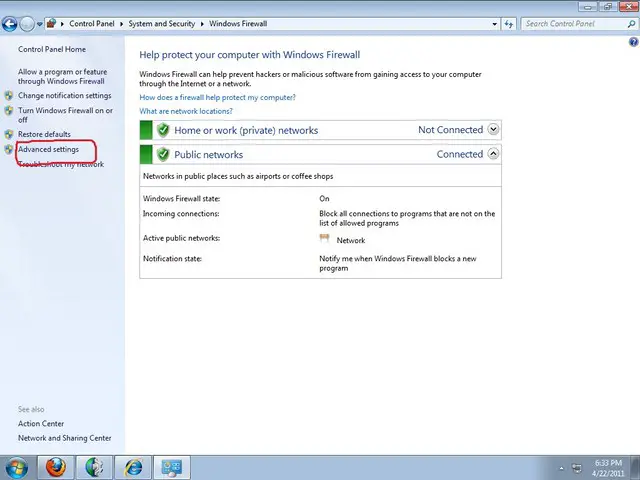Click the Network bench icon
640x480 pixels.
(324, 238)
